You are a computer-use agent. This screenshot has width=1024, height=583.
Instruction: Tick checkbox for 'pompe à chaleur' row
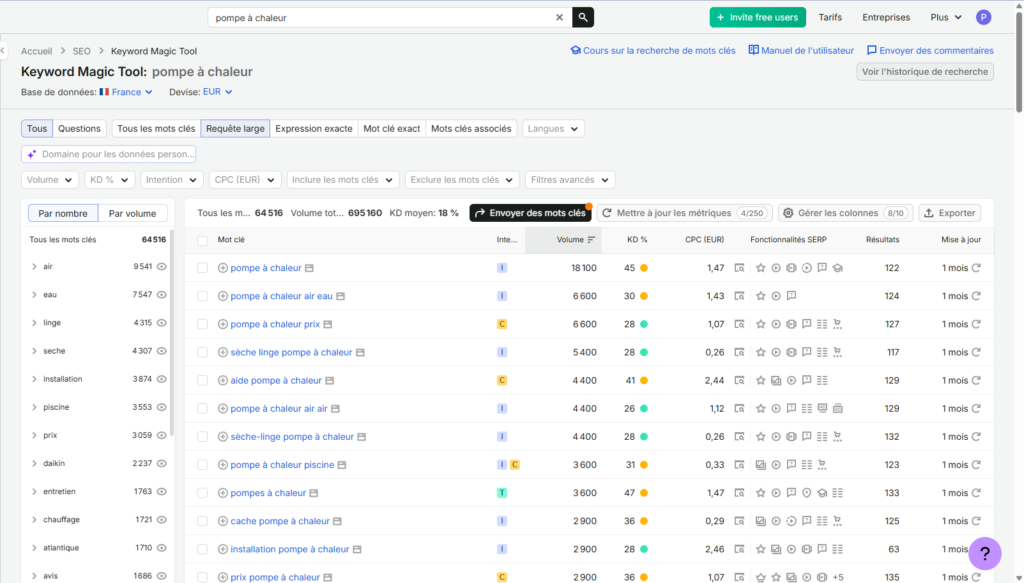pos(202,268)
